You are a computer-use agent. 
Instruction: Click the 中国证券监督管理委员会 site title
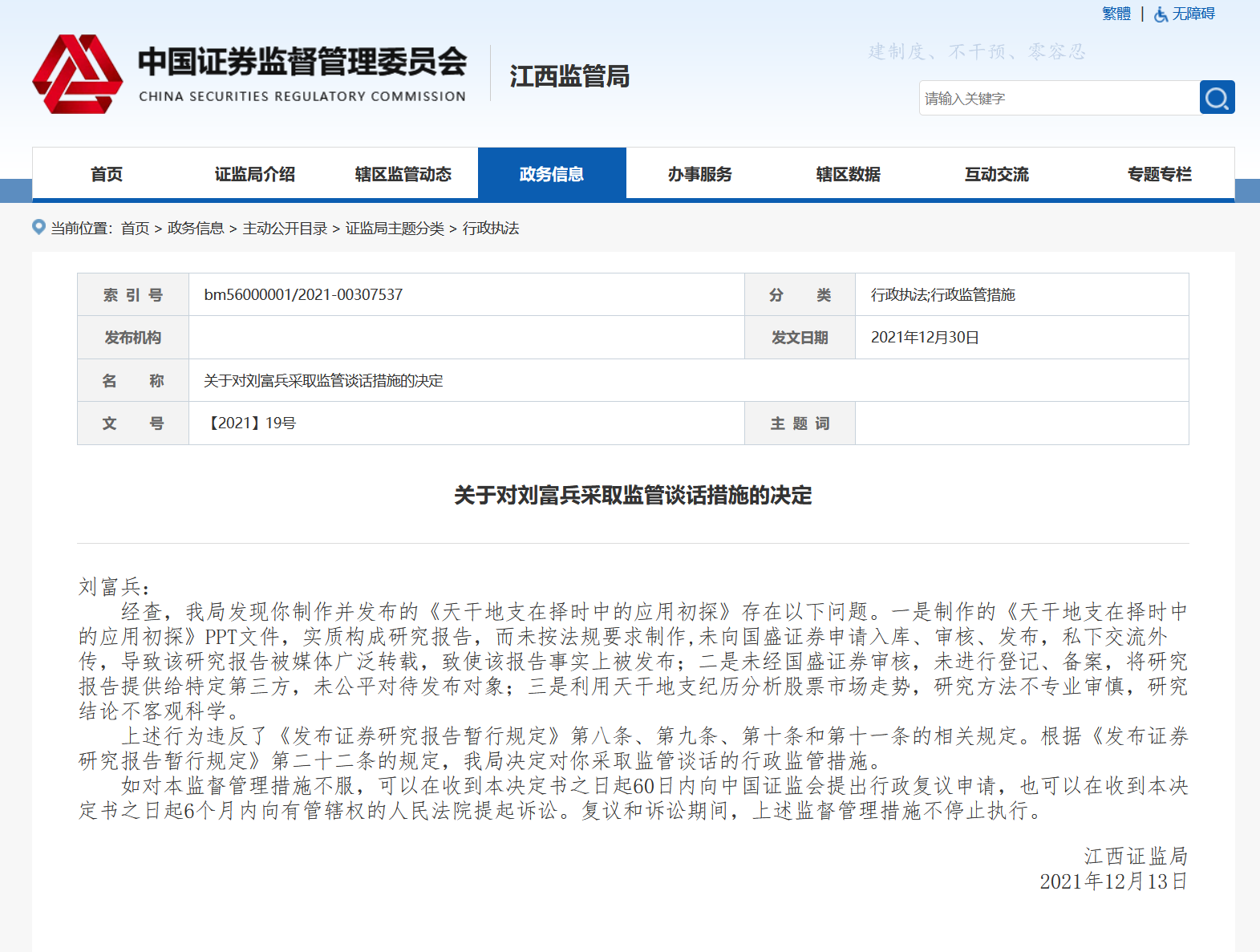(302, 63)
